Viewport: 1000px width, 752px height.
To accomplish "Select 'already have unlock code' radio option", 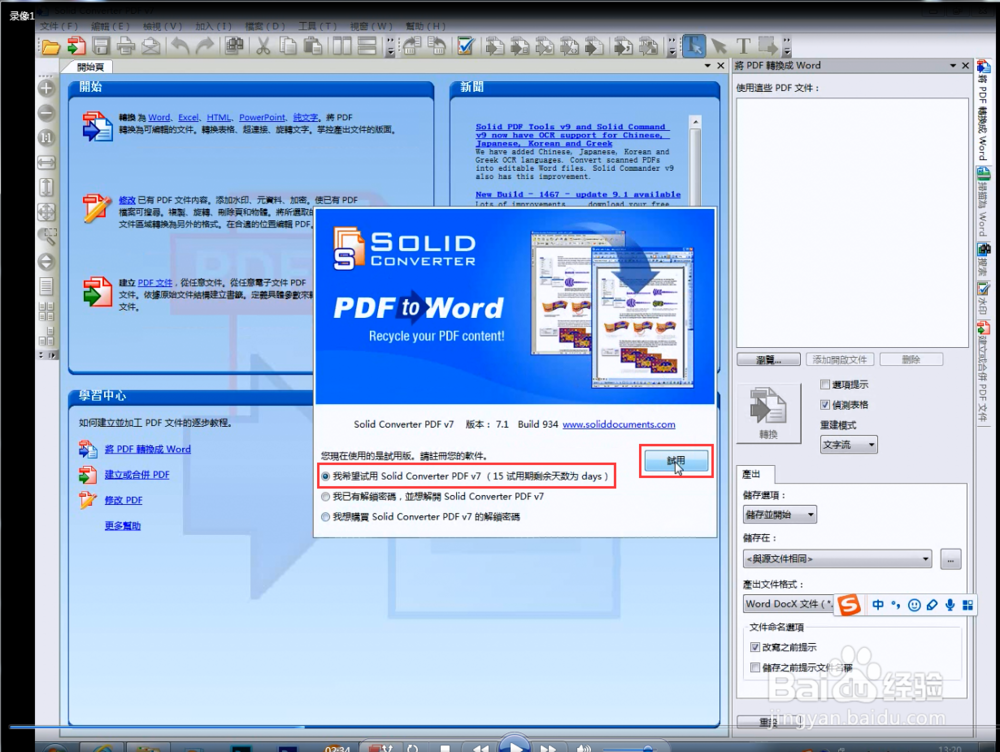I will 326,497.
